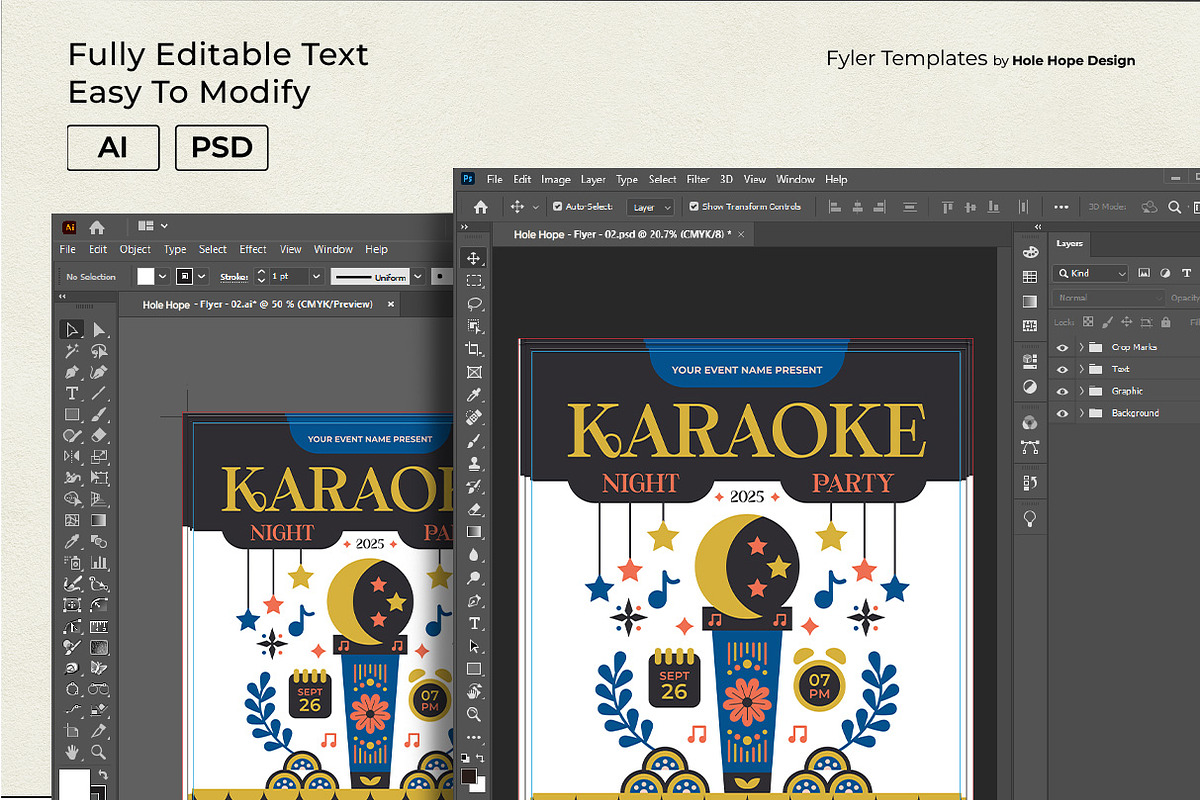Select the Hand tool in Photoshop toolbar

(x=474, y=691)
